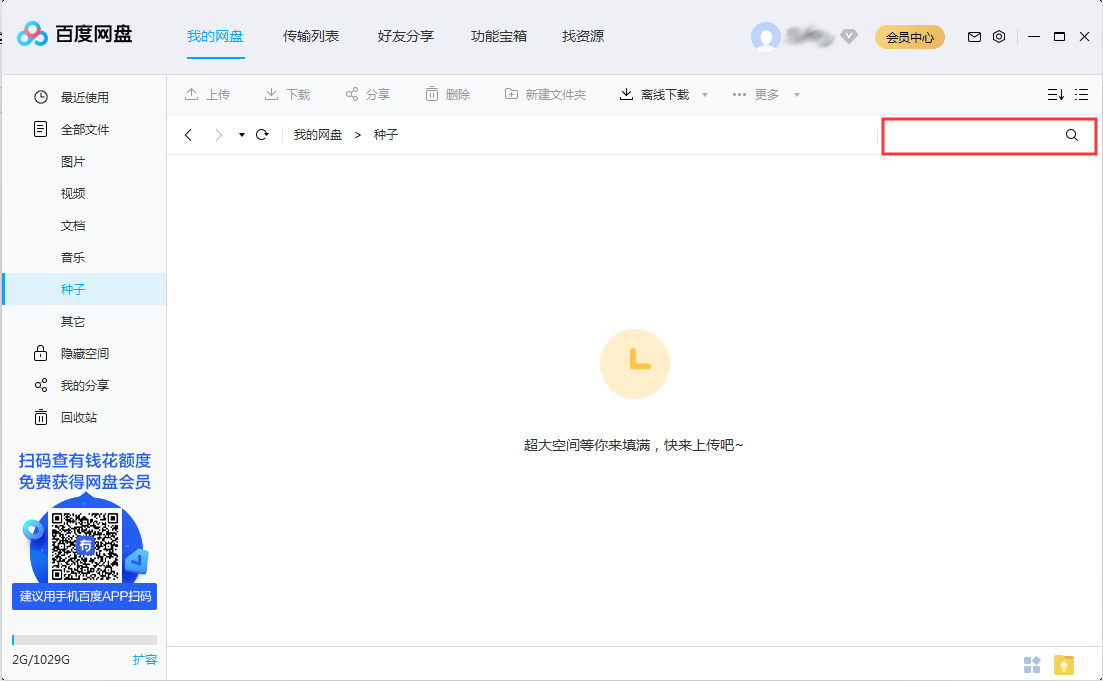
Task: Open the messages envelope icon
Action: (974, 36)
